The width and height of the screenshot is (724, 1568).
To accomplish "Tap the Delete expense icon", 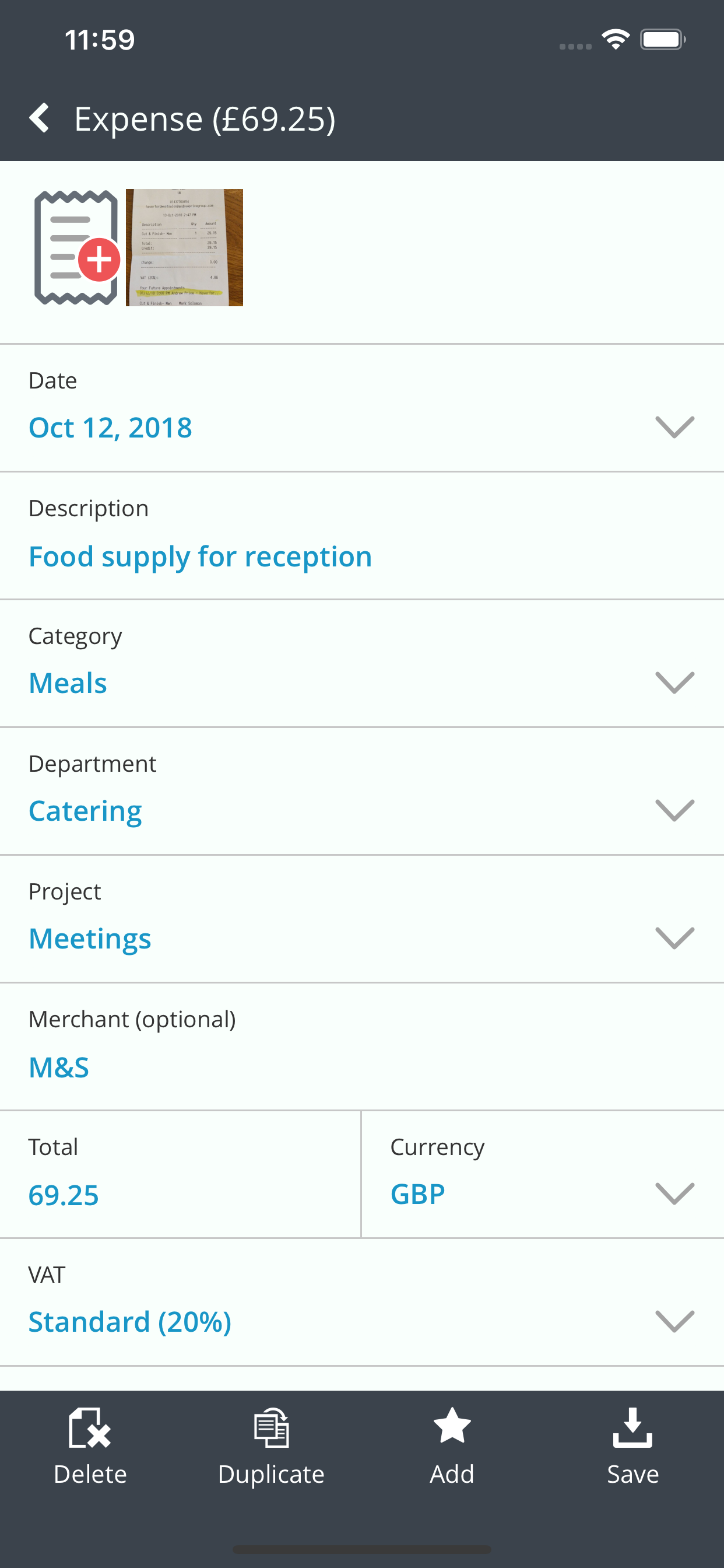I will (90, 1427).
